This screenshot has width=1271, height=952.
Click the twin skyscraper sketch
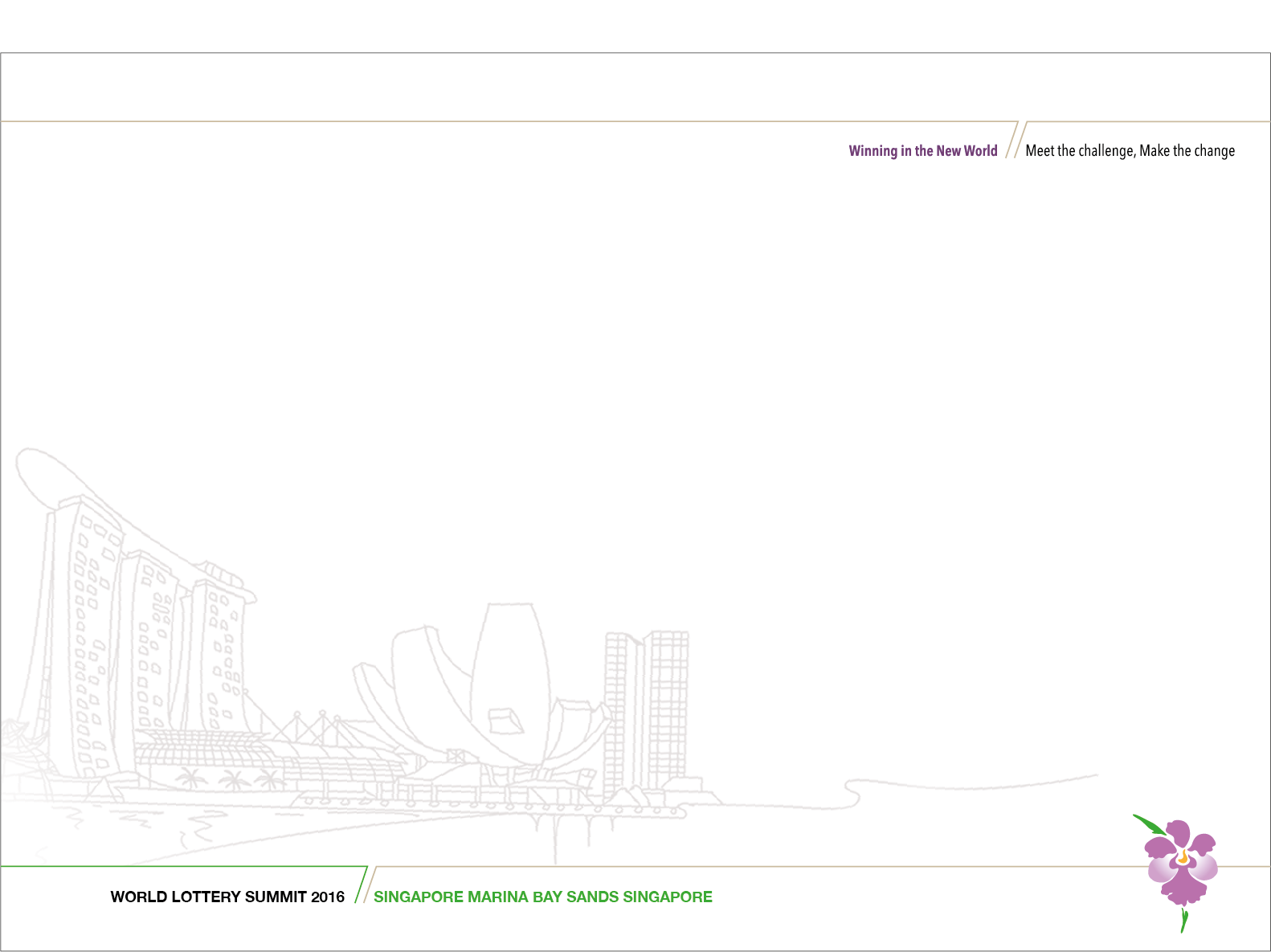pyautogui.click(x=647, y=707)
